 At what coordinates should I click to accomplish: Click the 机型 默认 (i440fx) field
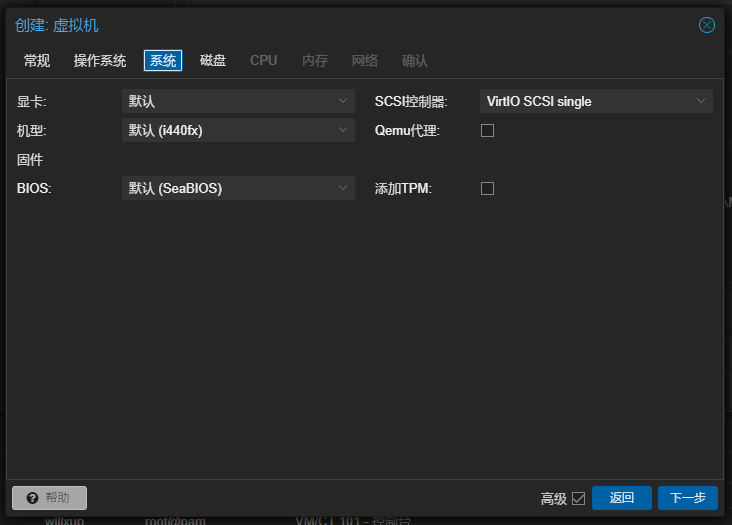pyautogui.click(x=226, y=130)
